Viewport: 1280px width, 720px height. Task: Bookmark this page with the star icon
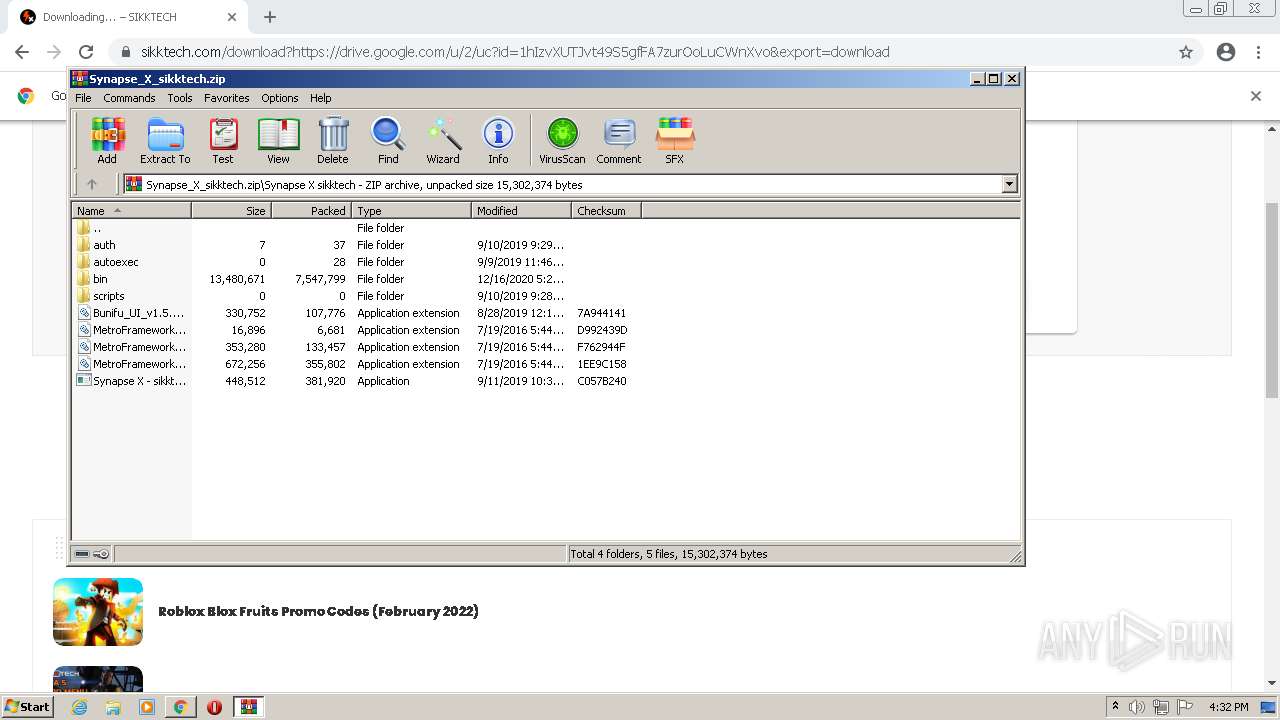1186,52
